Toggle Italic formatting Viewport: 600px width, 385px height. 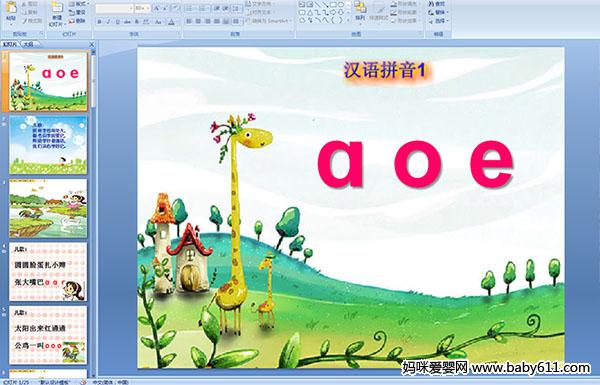pos(109,22)
